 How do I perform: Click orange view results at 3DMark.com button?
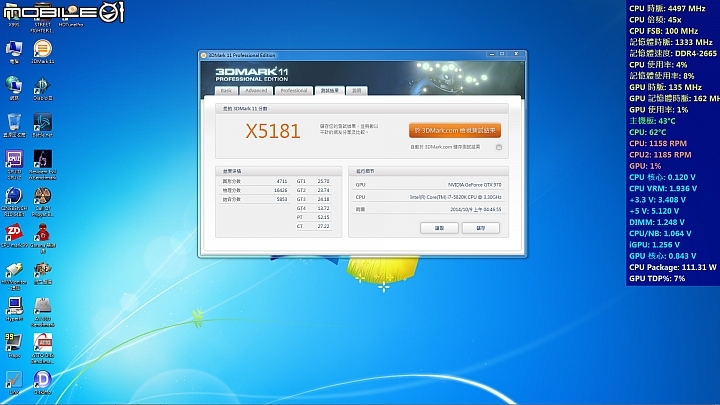(x=455, y=130)
